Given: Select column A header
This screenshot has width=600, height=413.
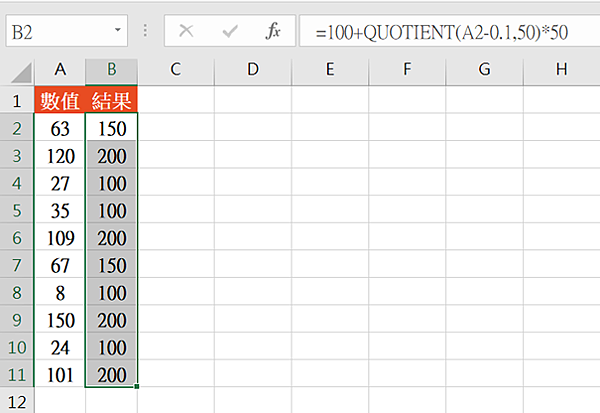Looking at the screenshot, I should click(x=60, y=70).
